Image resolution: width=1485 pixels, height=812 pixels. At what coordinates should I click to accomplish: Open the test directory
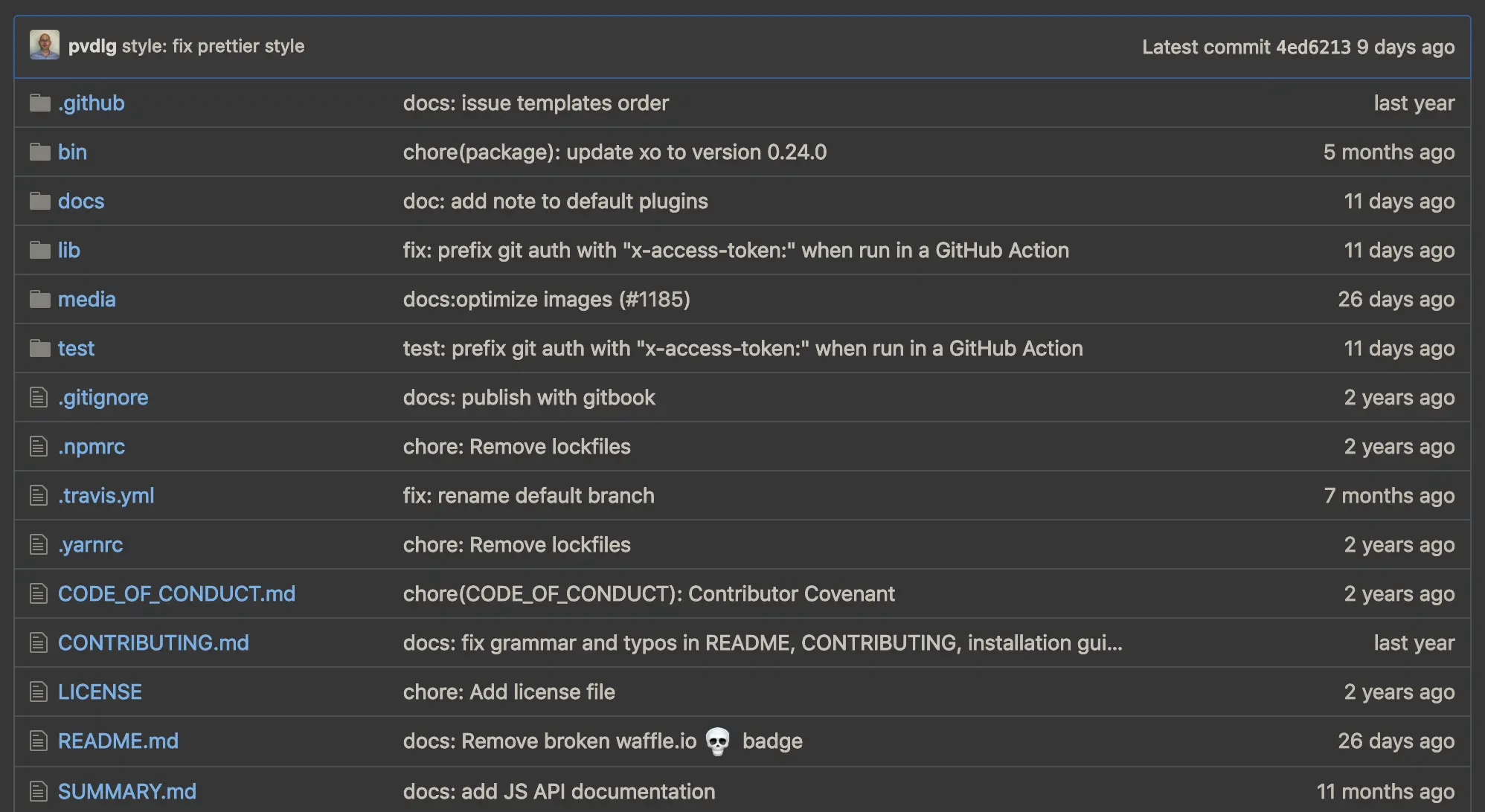coord(76,348)
